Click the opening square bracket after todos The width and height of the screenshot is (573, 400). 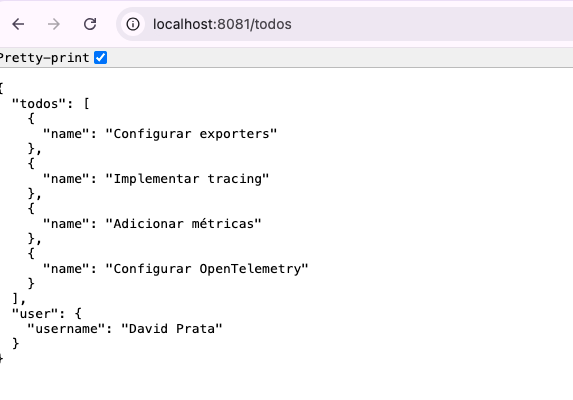click(87, 104)
